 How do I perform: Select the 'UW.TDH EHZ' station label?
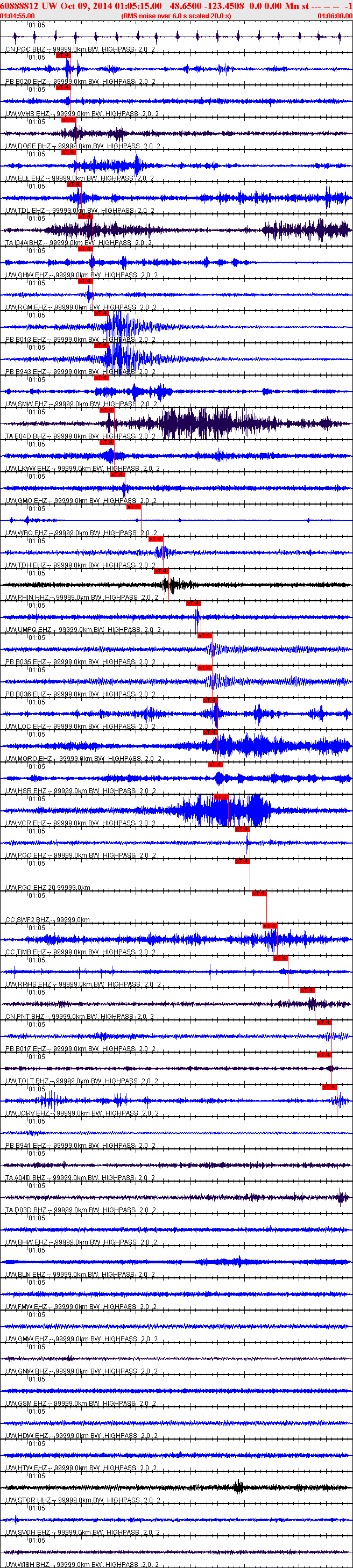tap(26, 565)
